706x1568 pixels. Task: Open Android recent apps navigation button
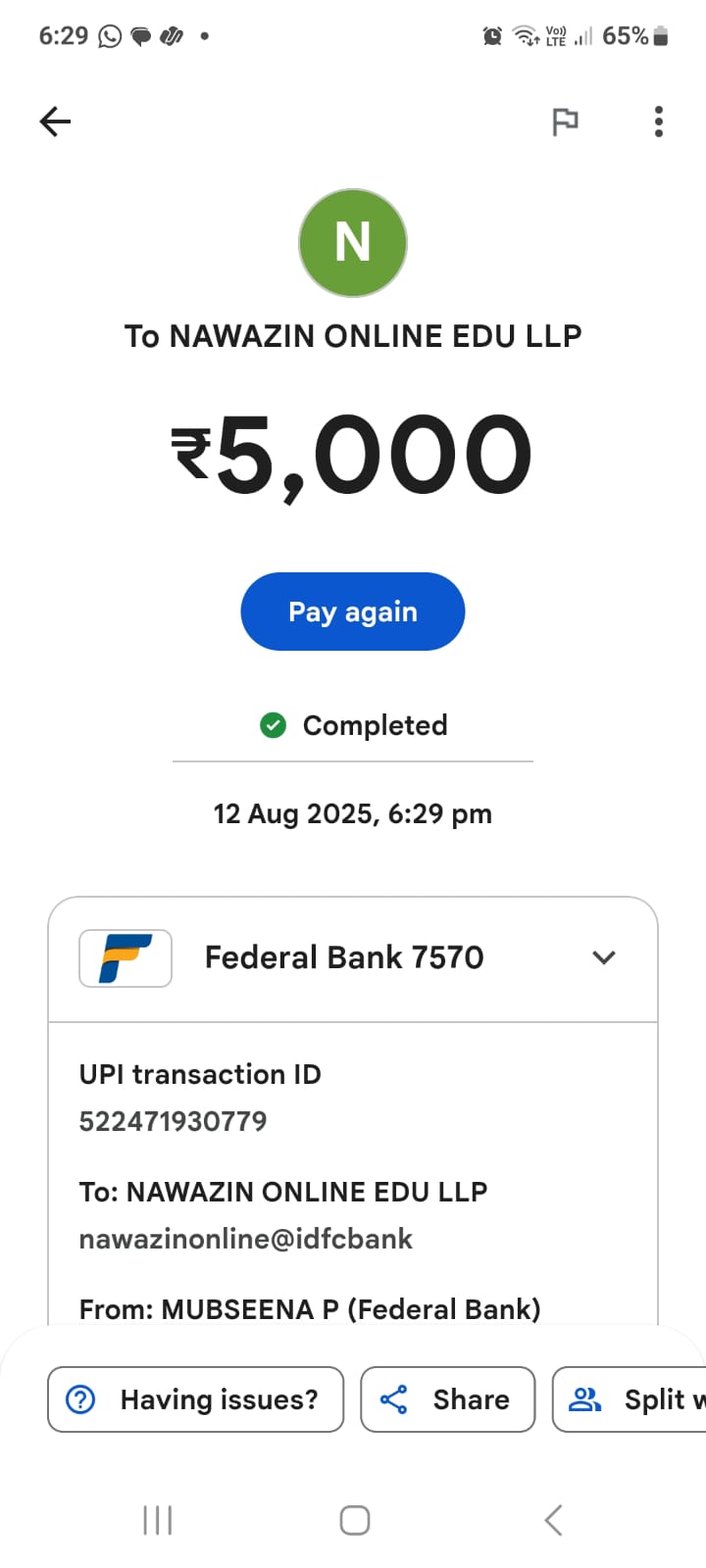click(x=158, y=1520)
